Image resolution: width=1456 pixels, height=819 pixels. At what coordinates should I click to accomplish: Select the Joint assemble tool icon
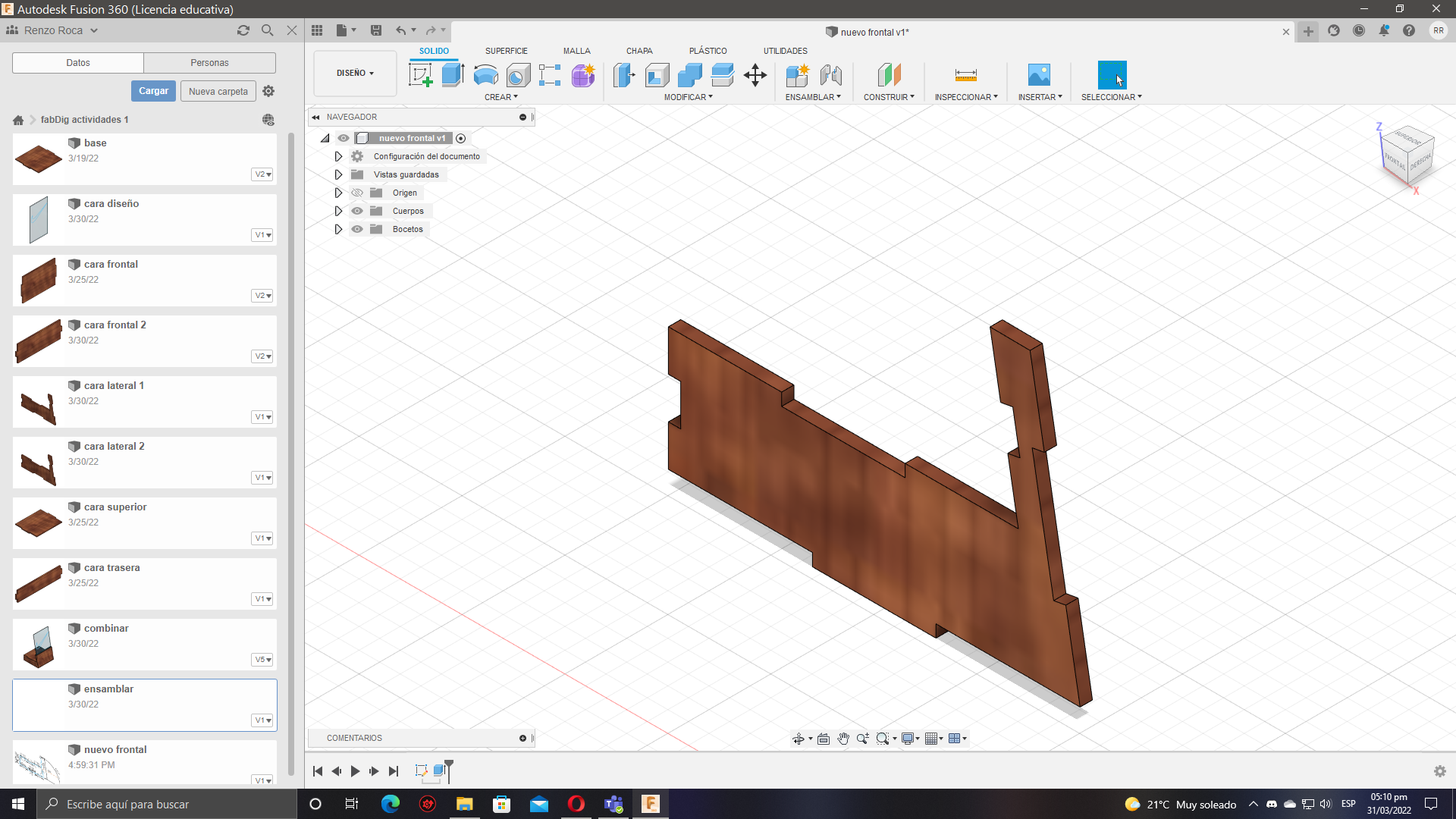831,75
